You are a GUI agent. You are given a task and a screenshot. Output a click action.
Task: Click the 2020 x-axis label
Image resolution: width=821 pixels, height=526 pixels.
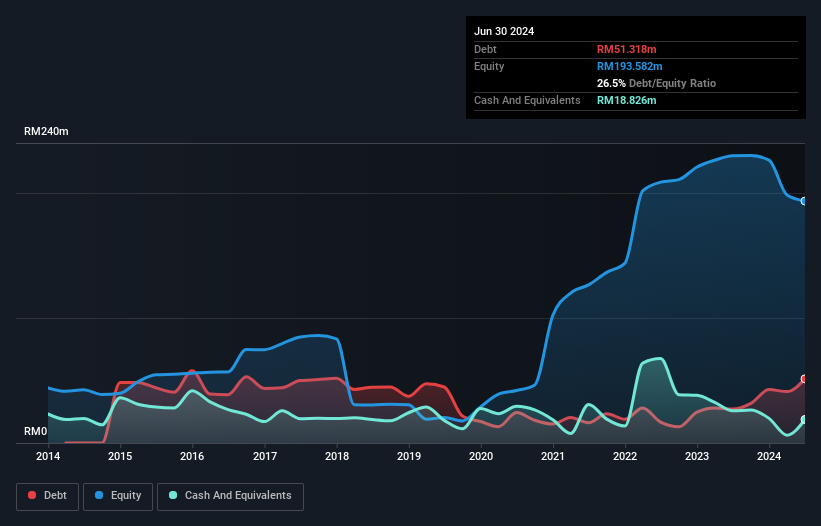click(481, 456)
